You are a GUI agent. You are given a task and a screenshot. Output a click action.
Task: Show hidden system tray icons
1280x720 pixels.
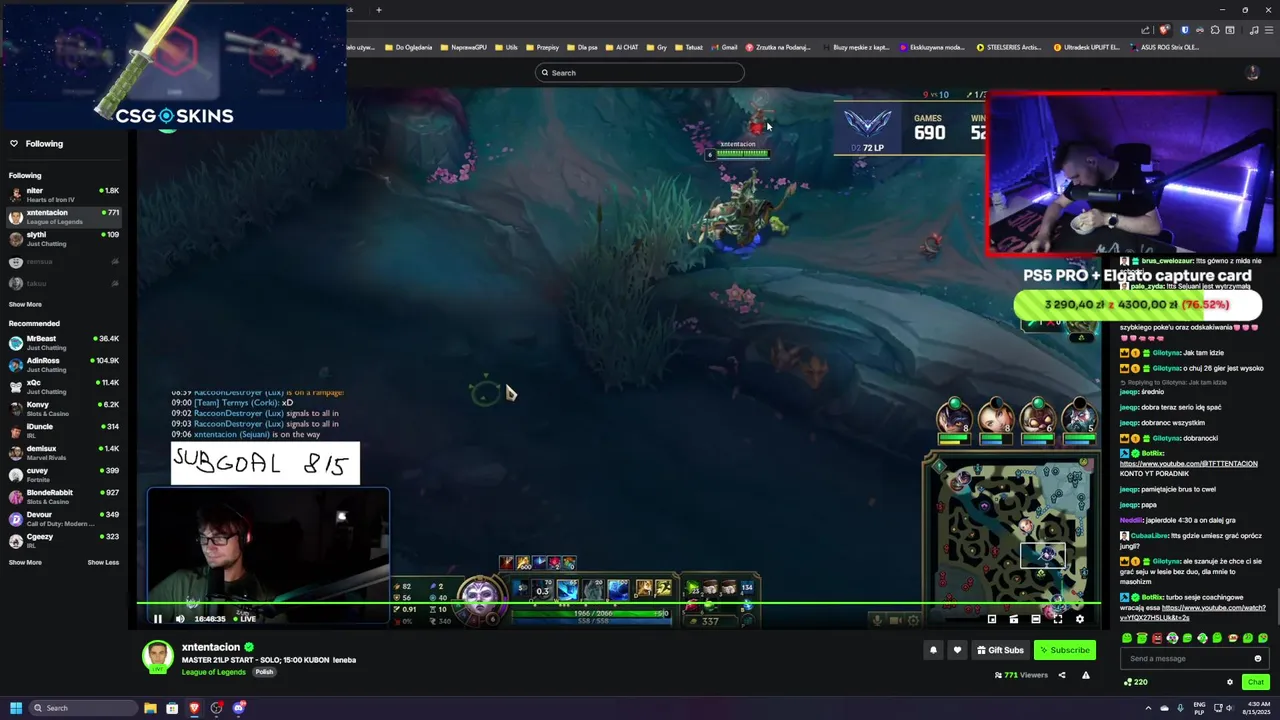click(x=1148, y=708)
